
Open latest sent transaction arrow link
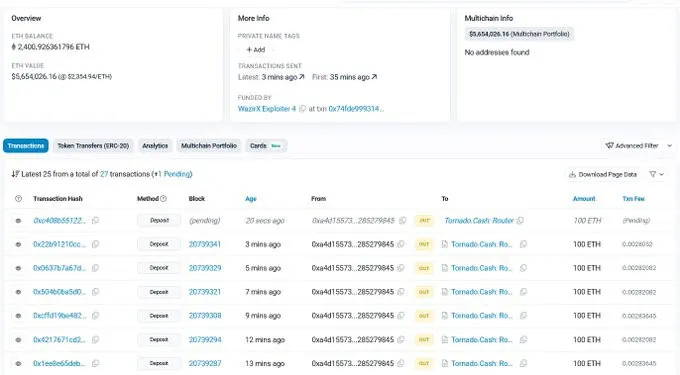pyautogui.click(x=302, y=77)
